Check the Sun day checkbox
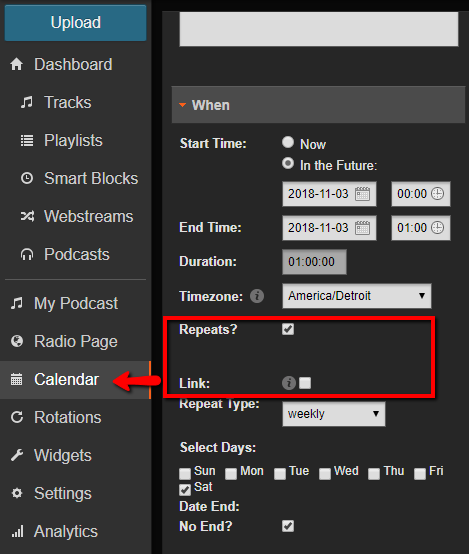The image size is (469, 554). point(185,473)
